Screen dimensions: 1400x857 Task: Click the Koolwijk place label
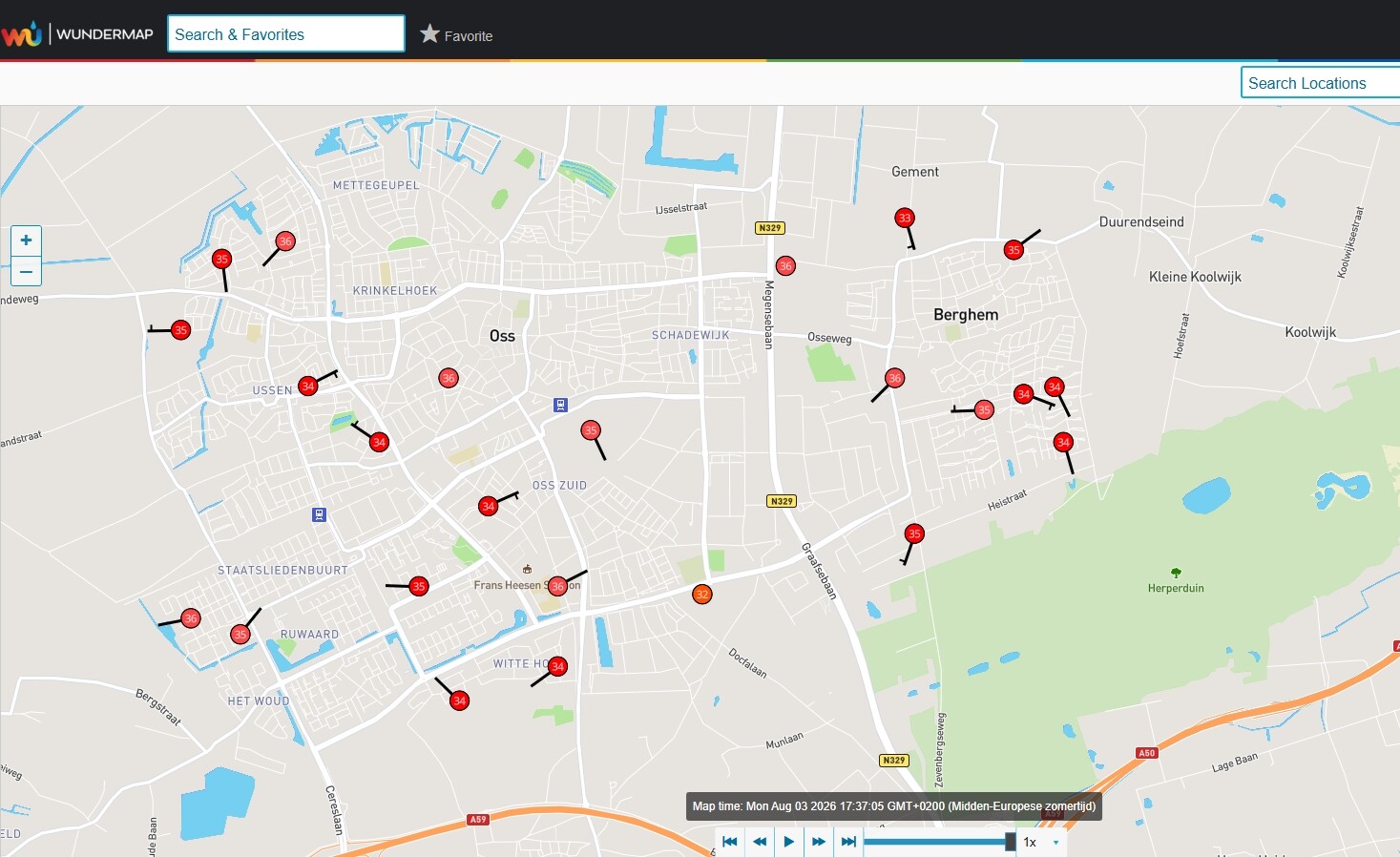tap(1310, 332)
